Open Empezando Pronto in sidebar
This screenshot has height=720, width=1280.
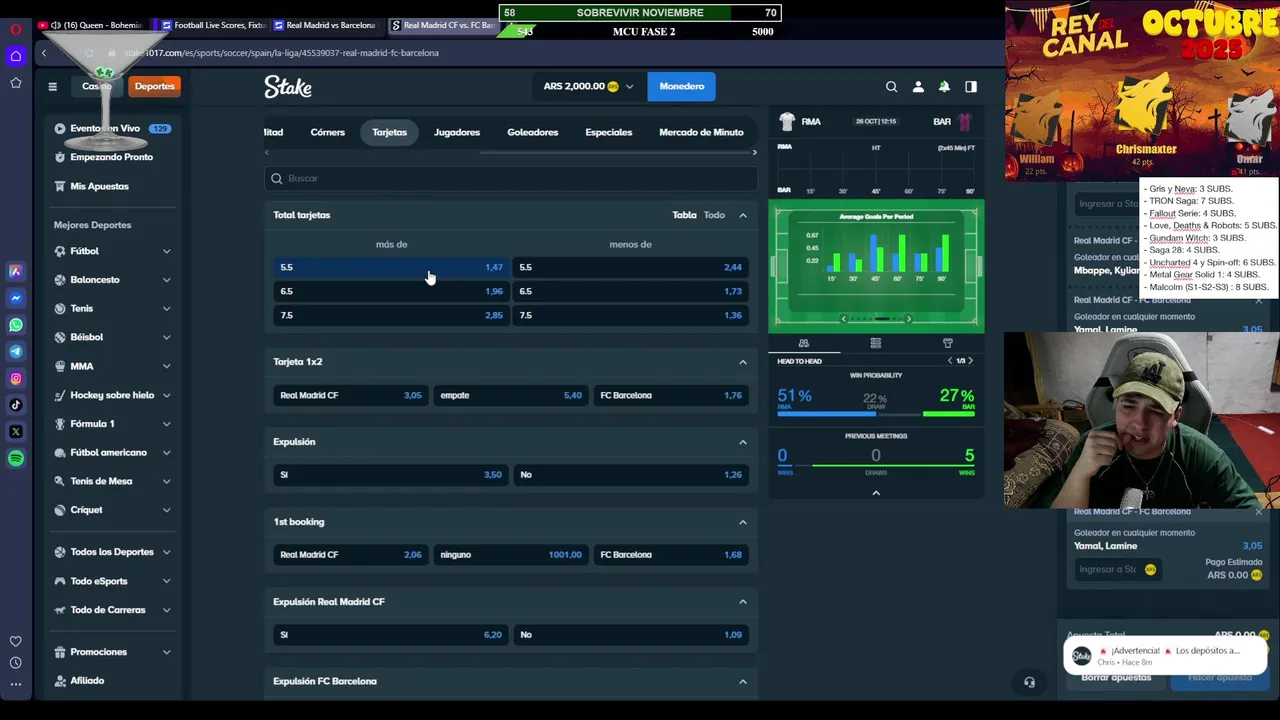pyautogui.click(x=111, y=157)
